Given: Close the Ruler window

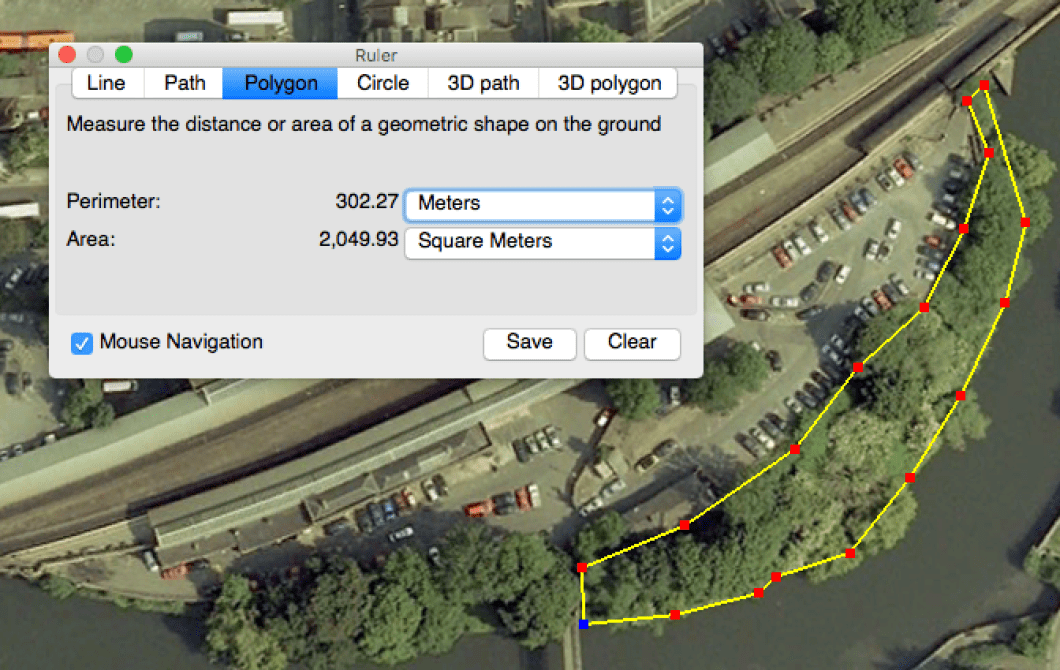Looking at the screenshot, I should 67,55.
